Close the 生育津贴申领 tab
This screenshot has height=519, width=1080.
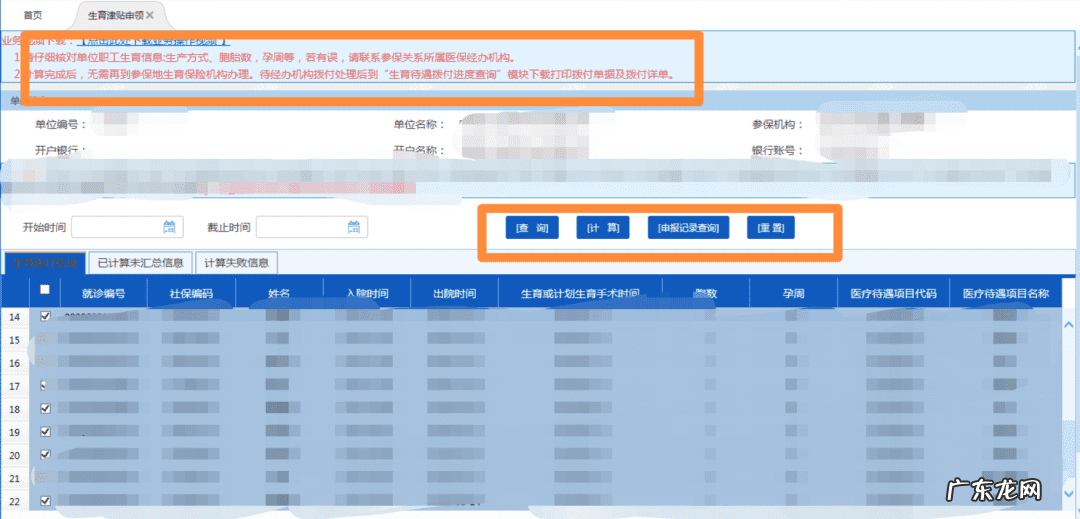click(x=150, y=16)
